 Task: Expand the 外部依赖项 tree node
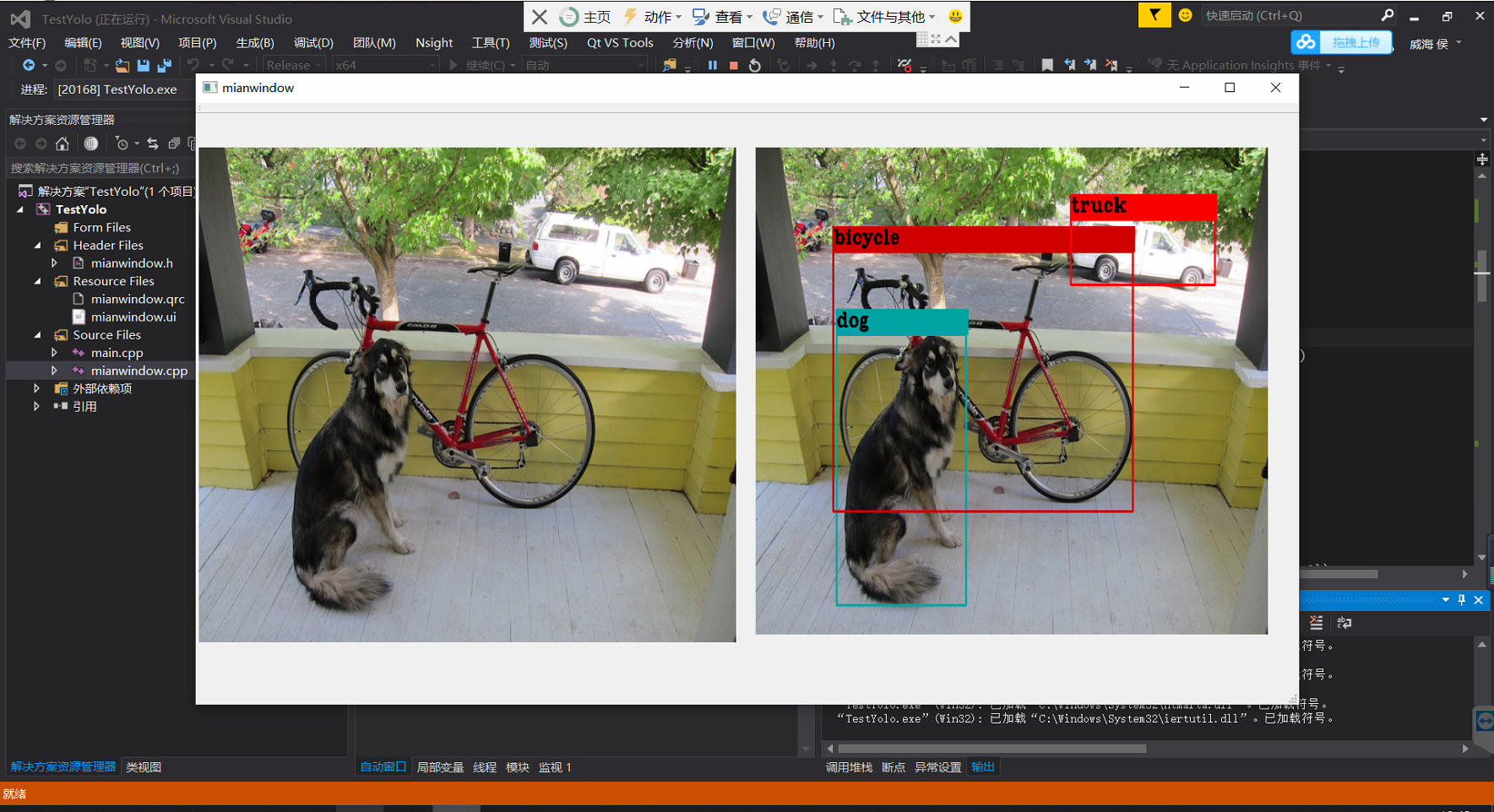point(36,387)
